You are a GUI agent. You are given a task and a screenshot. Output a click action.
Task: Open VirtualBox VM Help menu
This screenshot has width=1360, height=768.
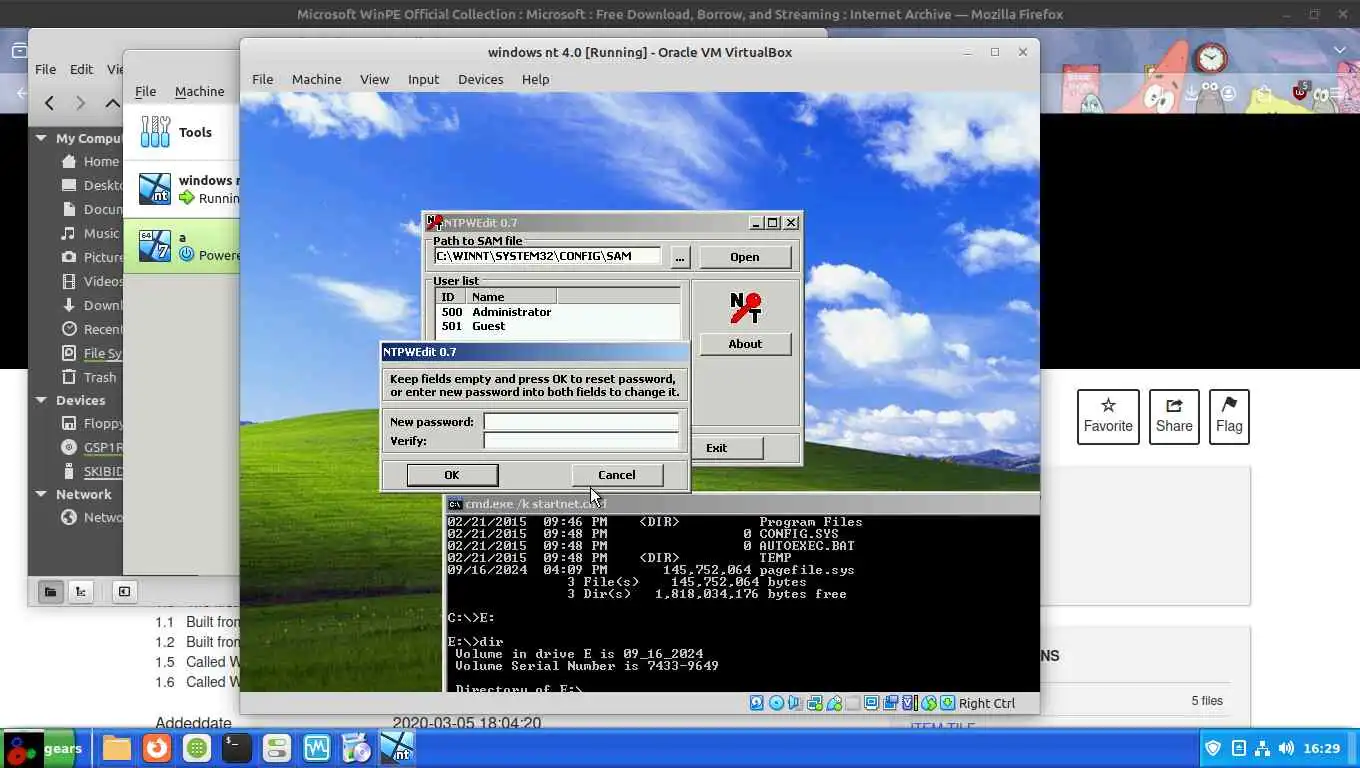point(535,79)
